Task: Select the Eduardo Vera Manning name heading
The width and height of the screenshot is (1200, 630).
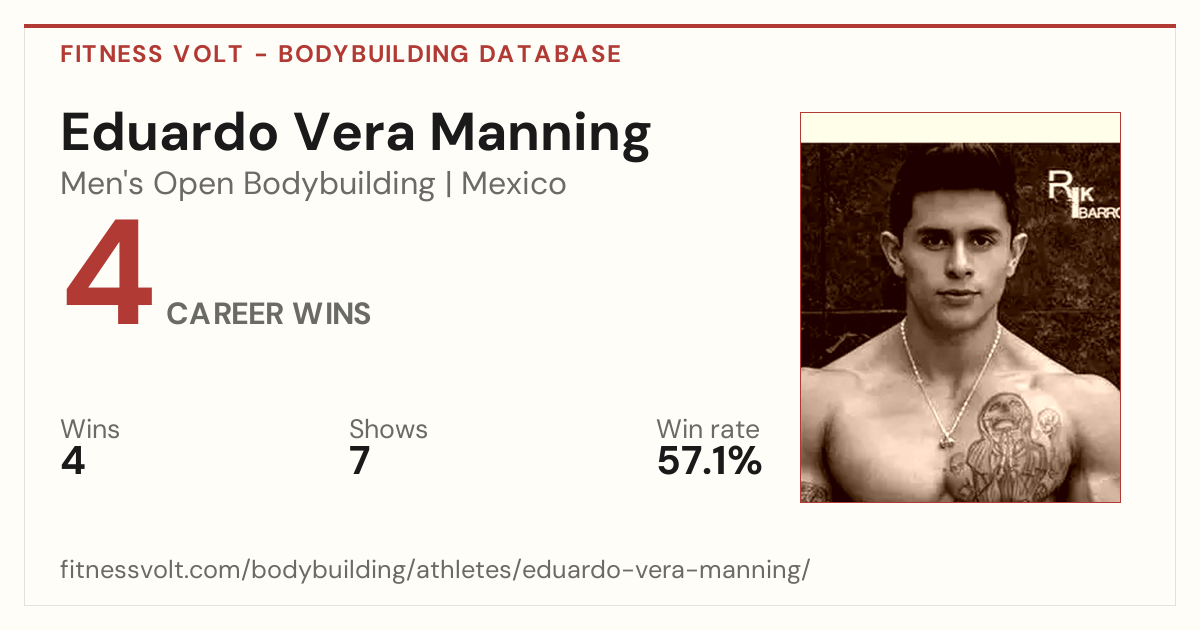Action: point(356,134)
